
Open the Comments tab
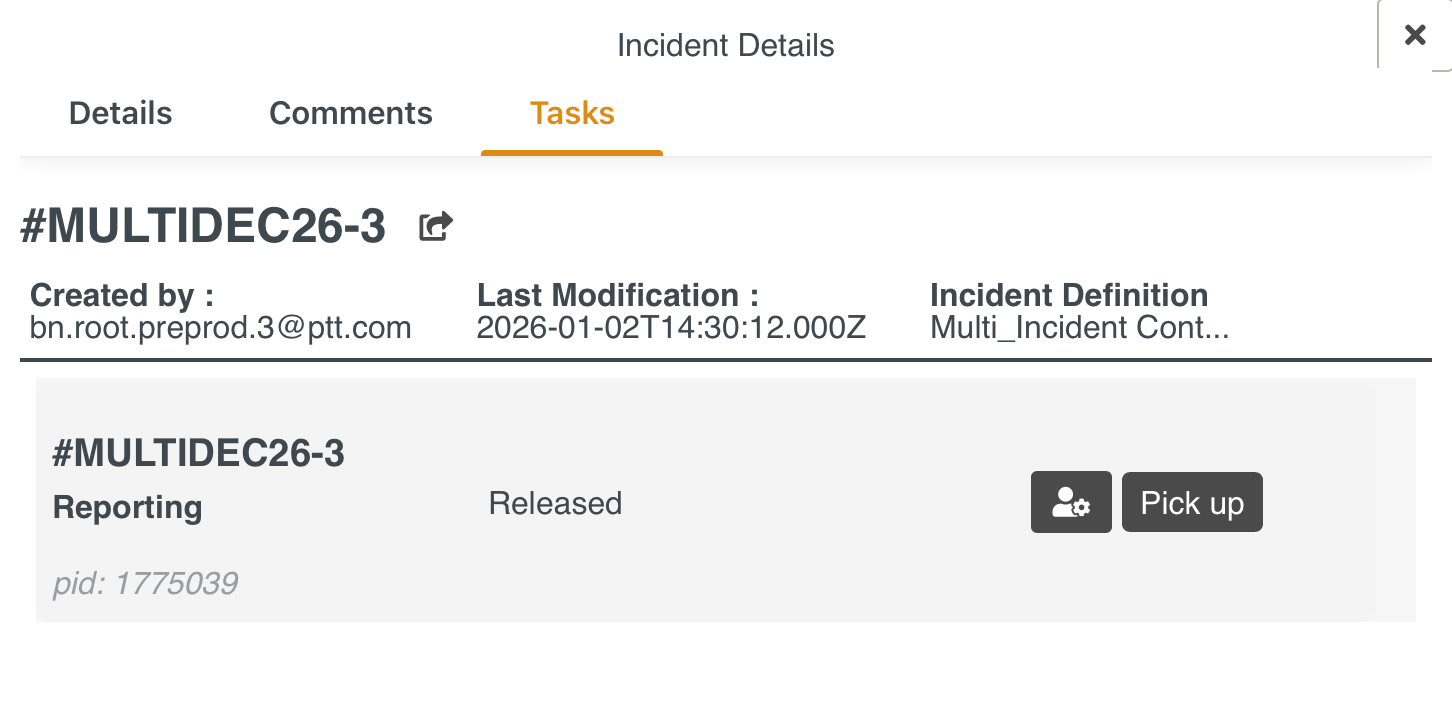(351, 113)
